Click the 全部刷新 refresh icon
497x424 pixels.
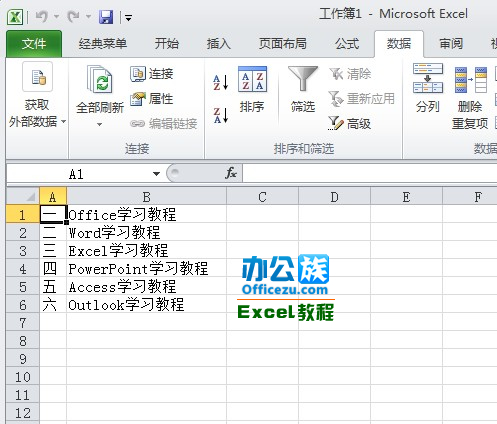pos(100,80)
